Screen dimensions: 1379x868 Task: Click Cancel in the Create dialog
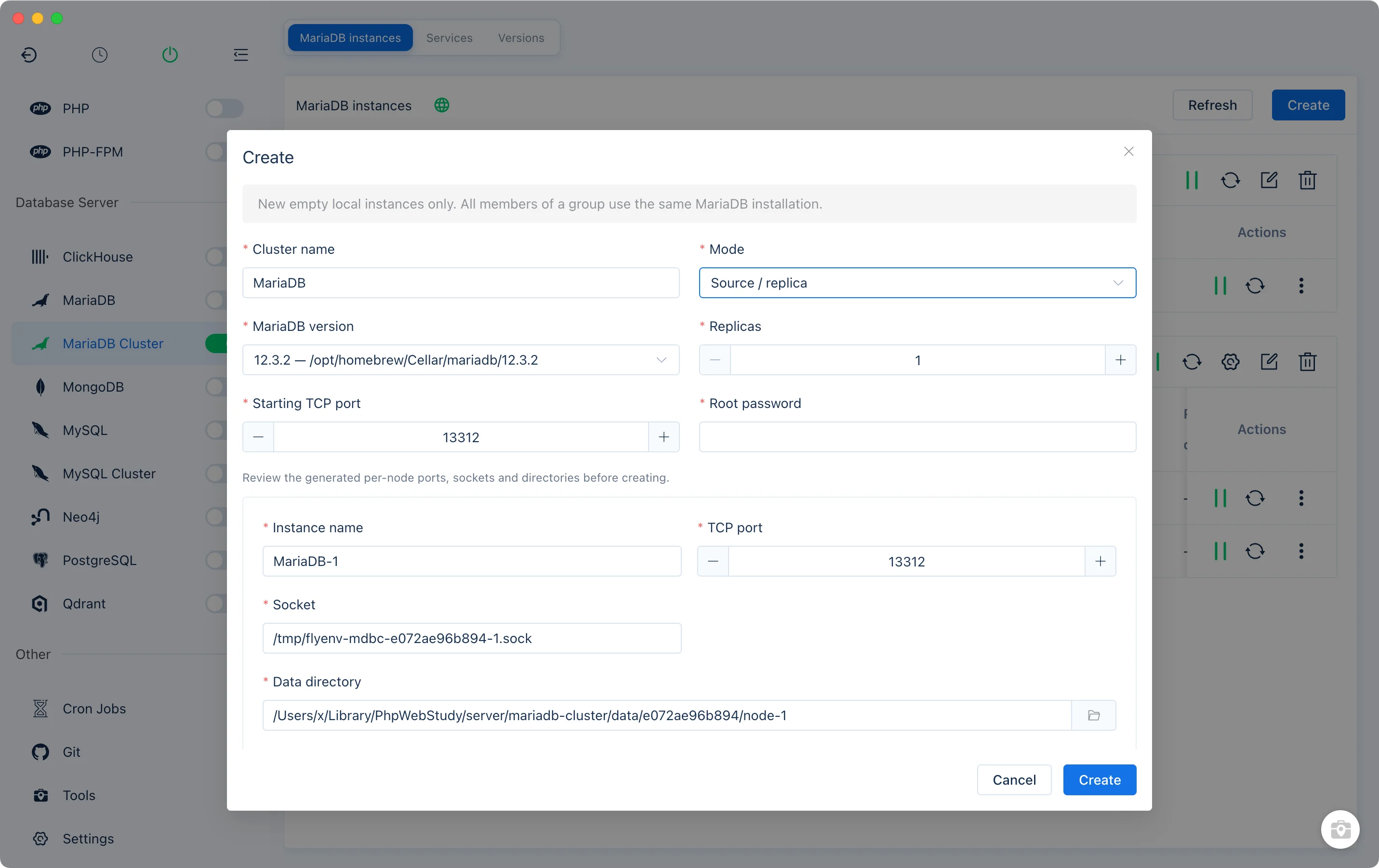pyautogui.click(x=1014, y=780)
